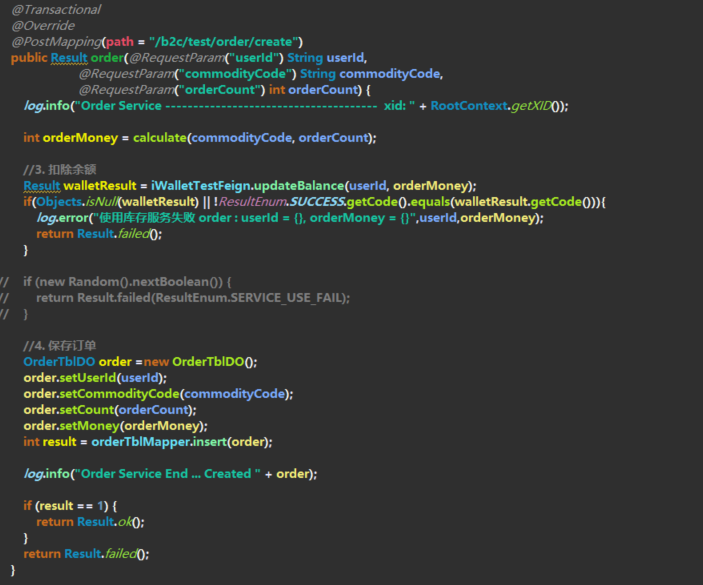Click RootContext in the log.info line
This screenshot has width=703, height=585.
click(x=469, y=106)
